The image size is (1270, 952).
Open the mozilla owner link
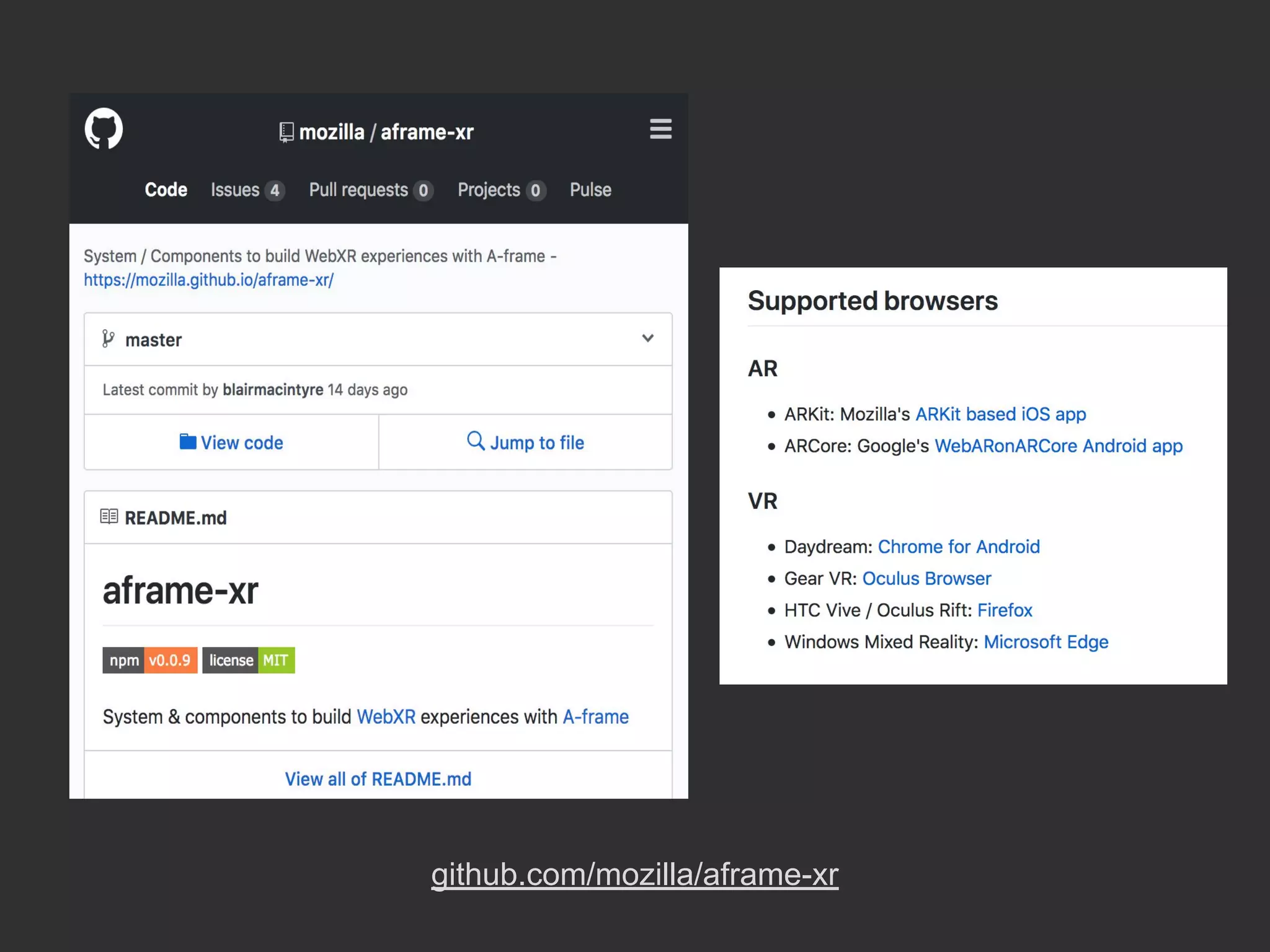click(x=332, y=132)
